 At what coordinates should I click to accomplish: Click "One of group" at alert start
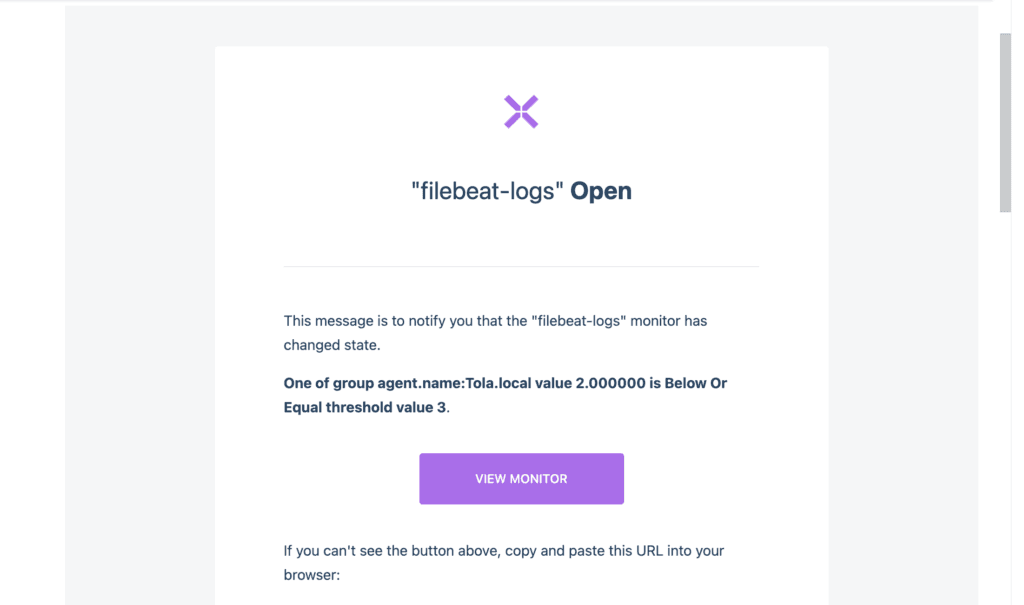coord(328,383)
